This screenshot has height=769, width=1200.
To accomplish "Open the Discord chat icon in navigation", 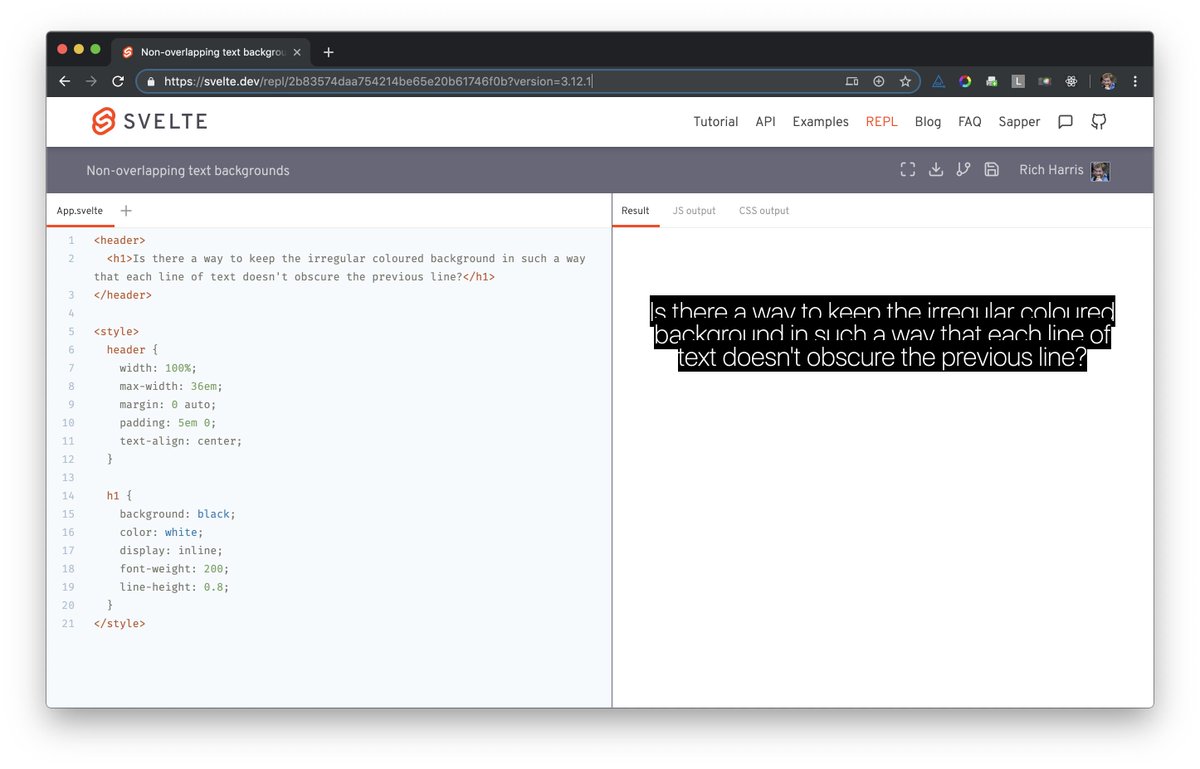I will [x=1066, y=122].
